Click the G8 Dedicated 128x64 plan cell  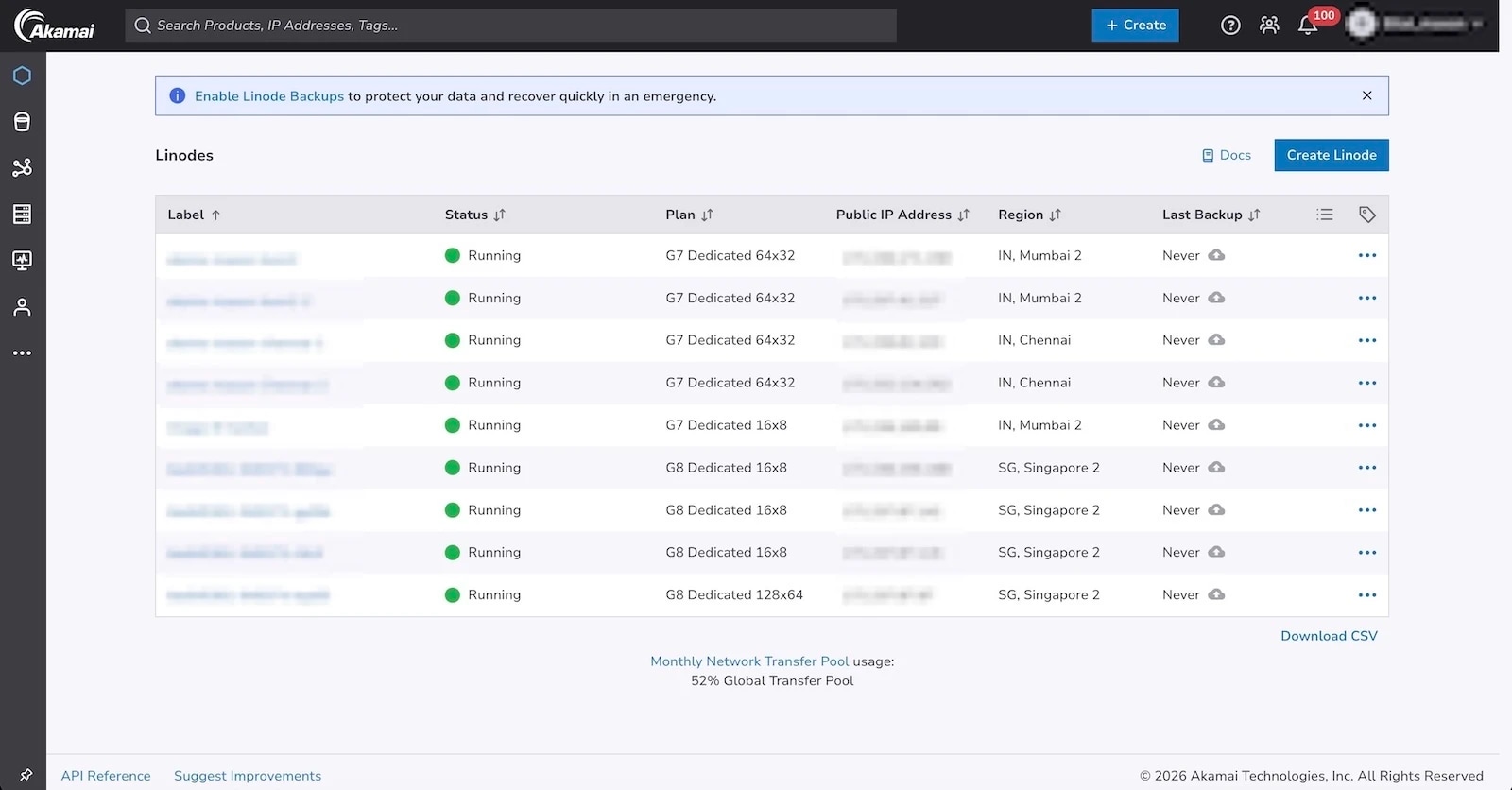734,594
